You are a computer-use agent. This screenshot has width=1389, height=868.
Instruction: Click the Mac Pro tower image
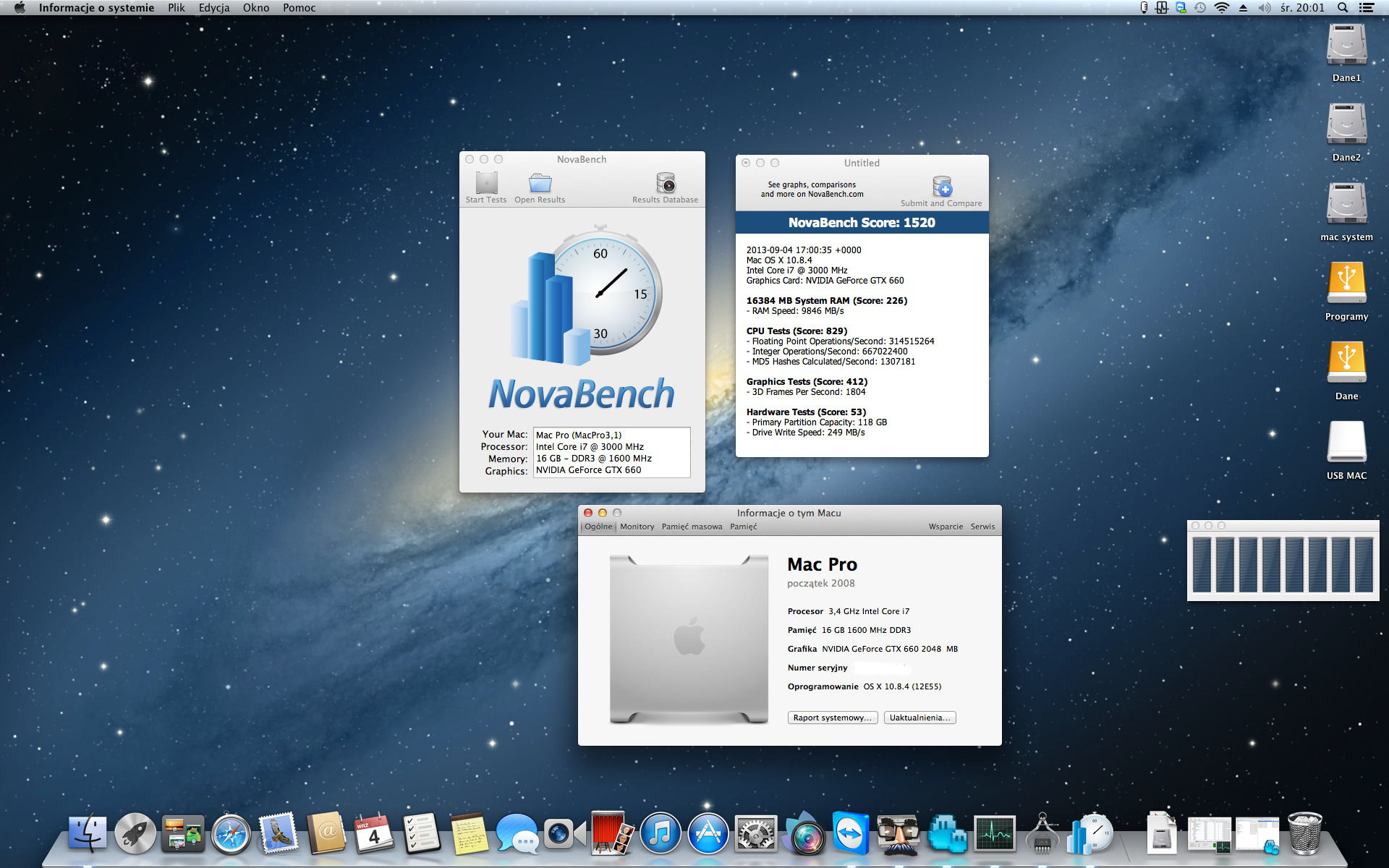coord(689,639)
